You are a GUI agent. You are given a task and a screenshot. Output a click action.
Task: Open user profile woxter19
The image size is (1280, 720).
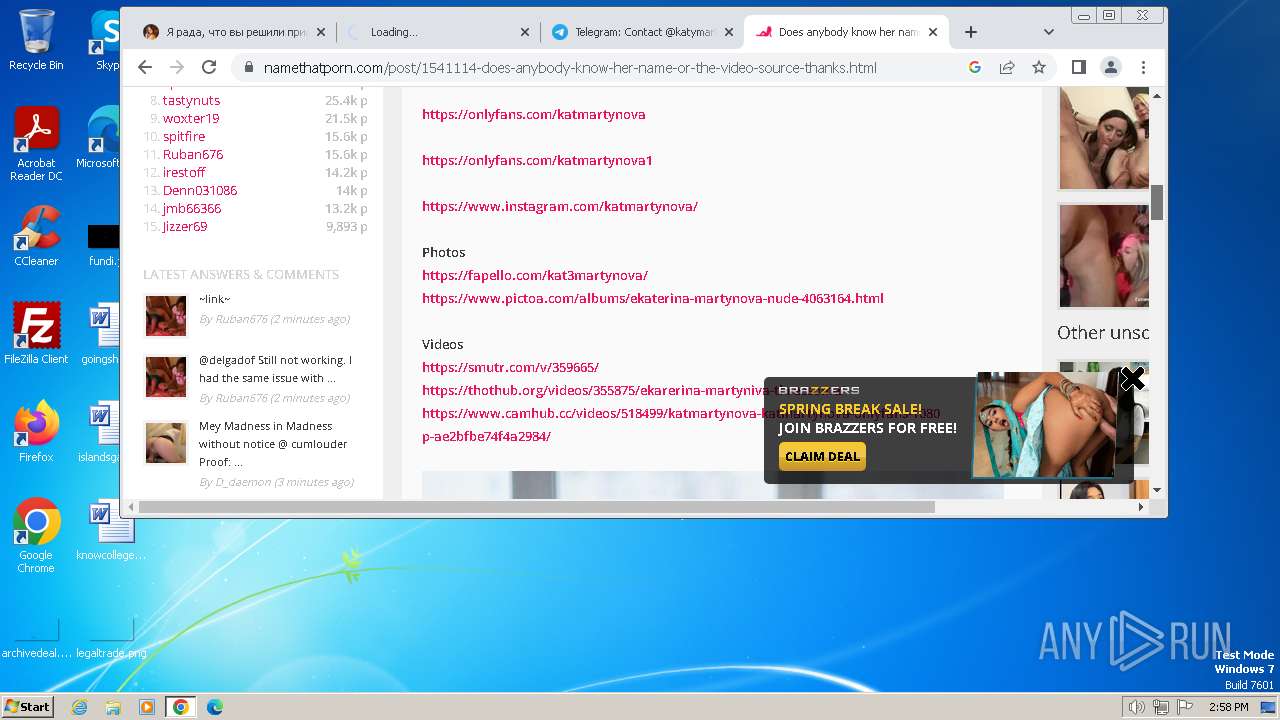(x=191, y=118)
